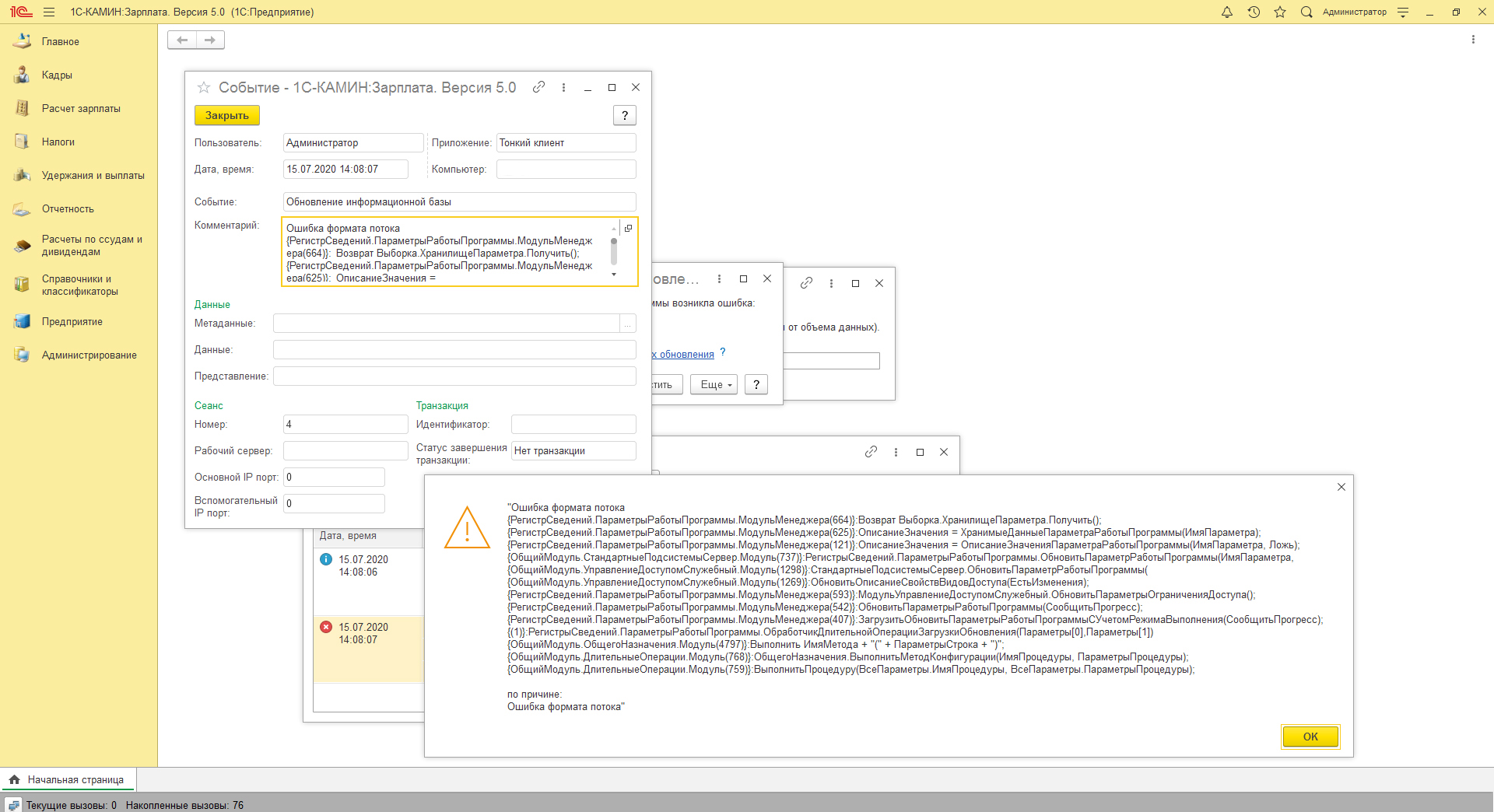Image resolution: width=1494 pixels, height=812 pixels.
Task: Select log row 15.07.2020 14:08:06
Action: pyautogui.click(x=368, y=580)
